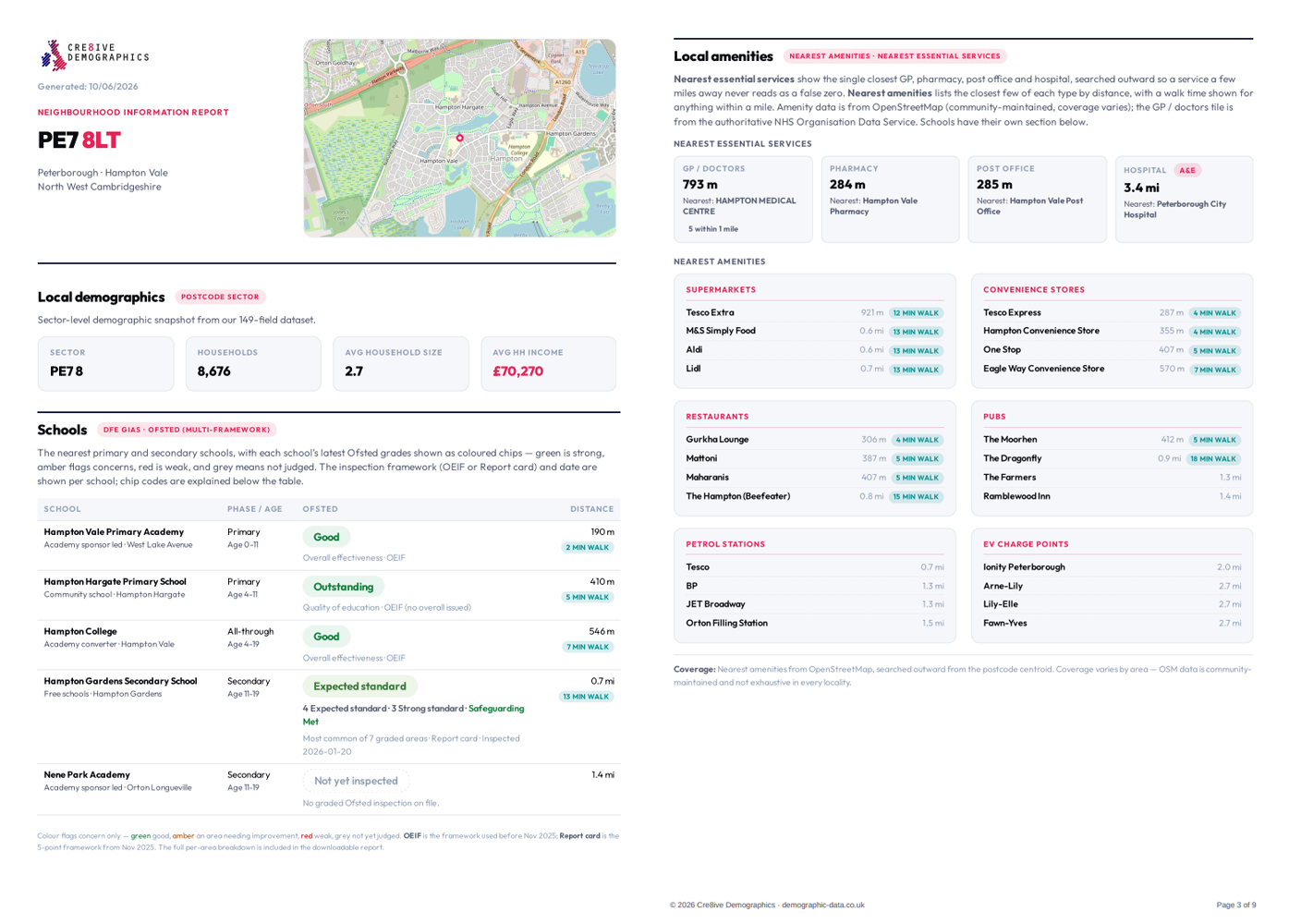Screen dimensions: 1289x924
Task: Click the Post Office 285 m card
Action: (1037, 200)
